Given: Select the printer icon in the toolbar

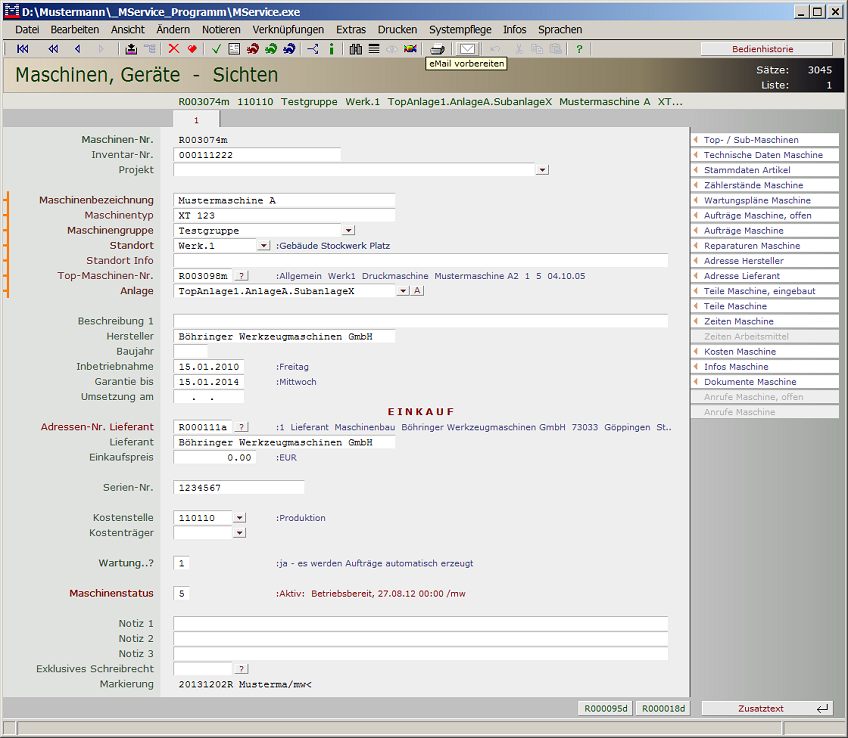Looking at the screenshot, I should (x=436, y=49).
